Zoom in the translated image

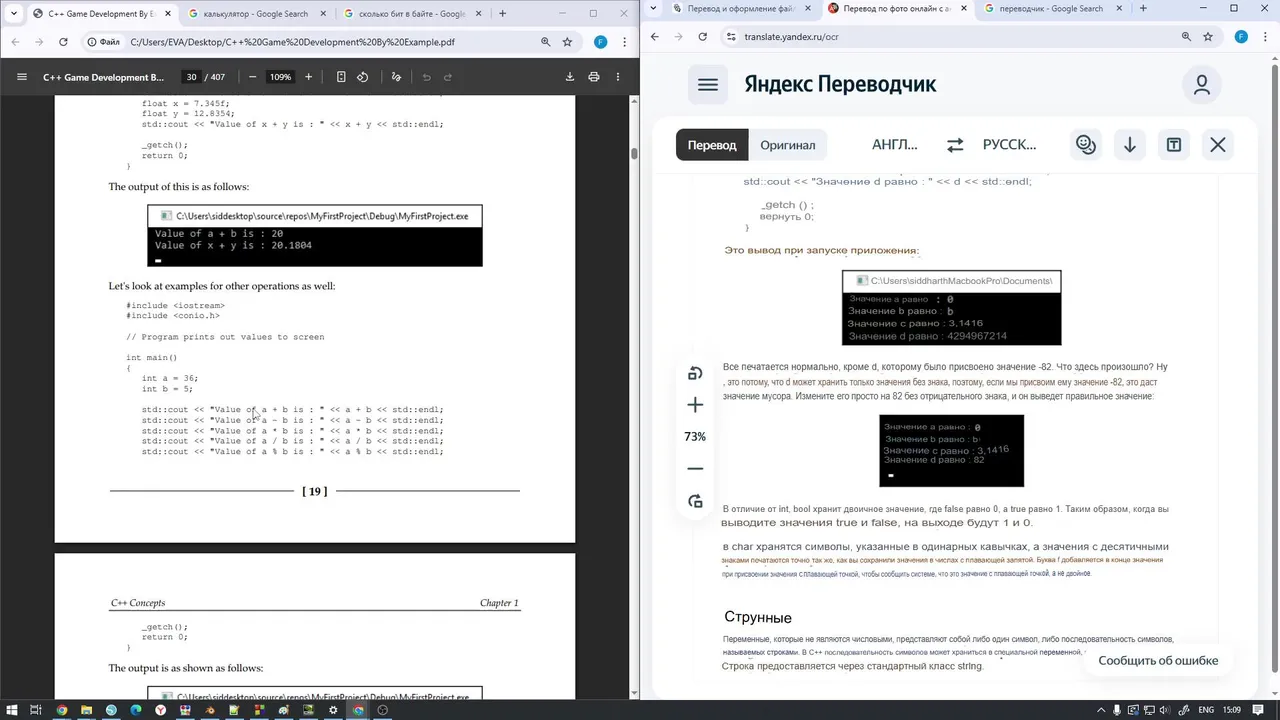tap(695, 405)
